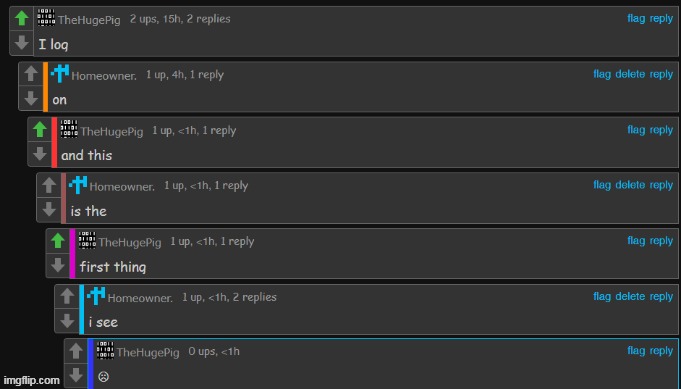The image size is (681, 389).
Task: Downvote the sad face emoji comment
Action: coord(76,375)
